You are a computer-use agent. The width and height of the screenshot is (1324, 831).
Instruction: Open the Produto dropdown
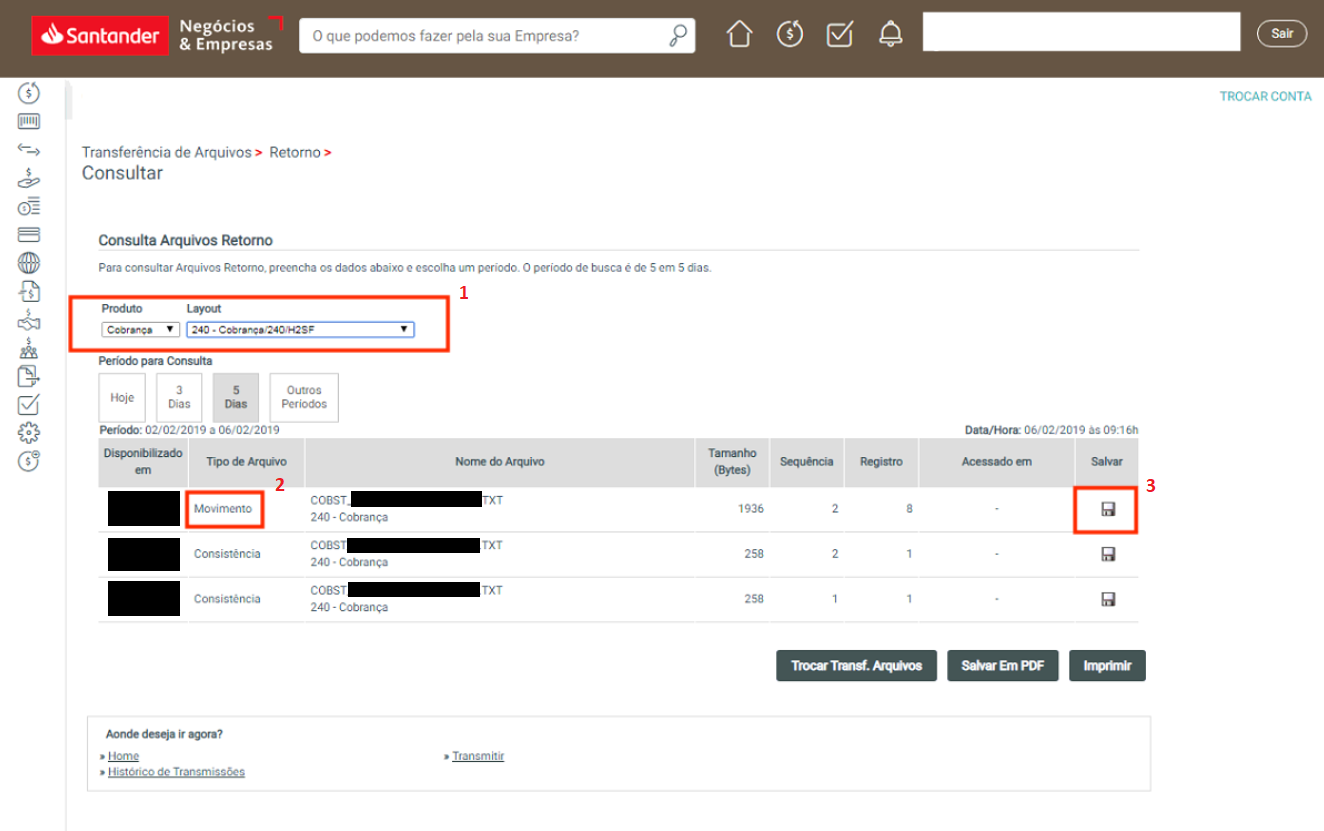[140, 329]
